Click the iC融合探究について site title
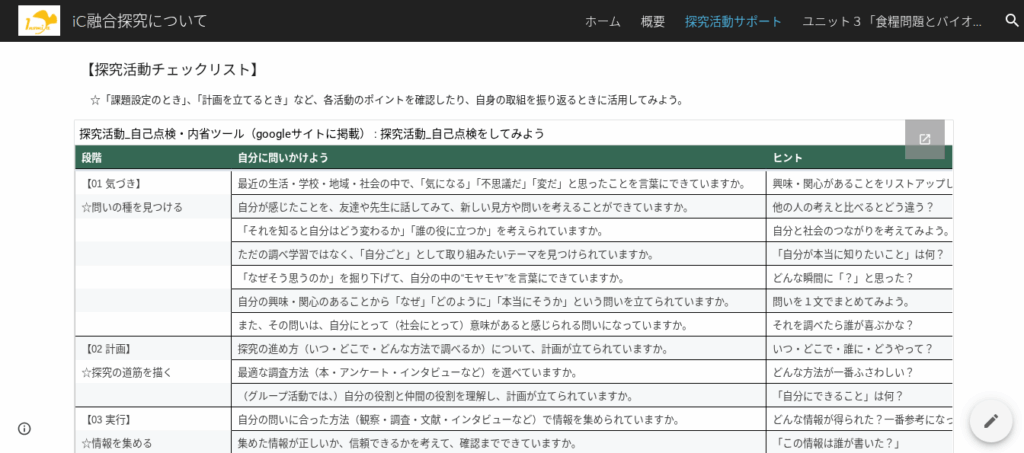 click(140, 21)
